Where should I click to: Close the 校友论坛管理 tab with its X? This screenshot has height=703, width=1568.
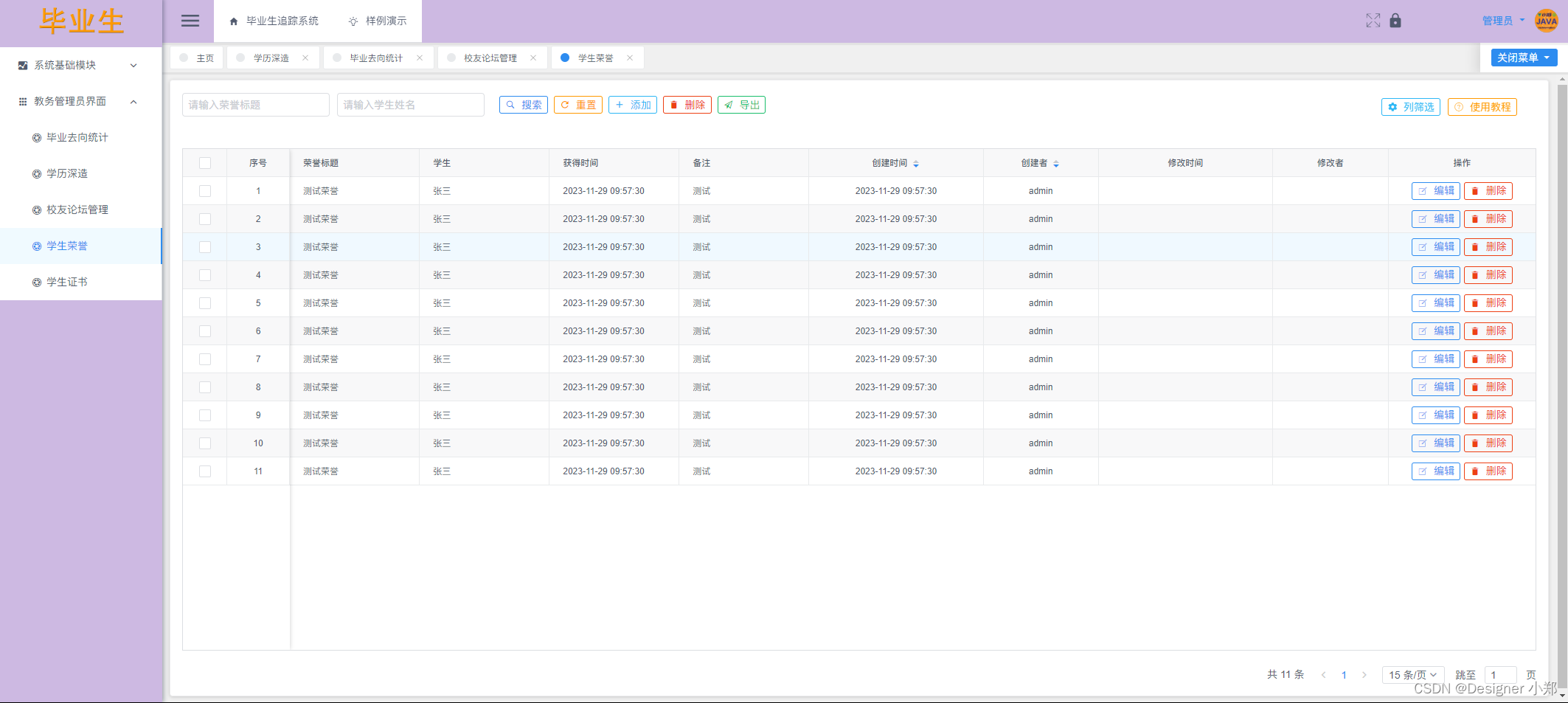pos(533,58)
